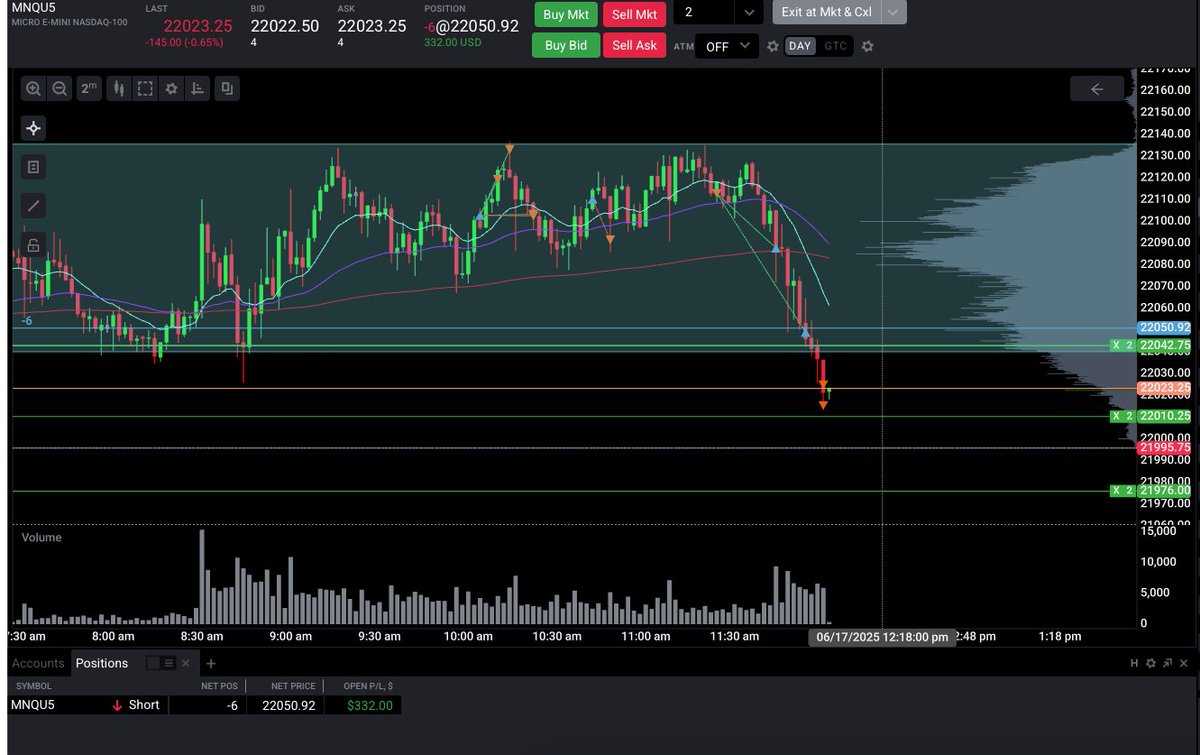Click the position -6@22050.92 in header
This screenshot has width=1200, height=755.
471,26
